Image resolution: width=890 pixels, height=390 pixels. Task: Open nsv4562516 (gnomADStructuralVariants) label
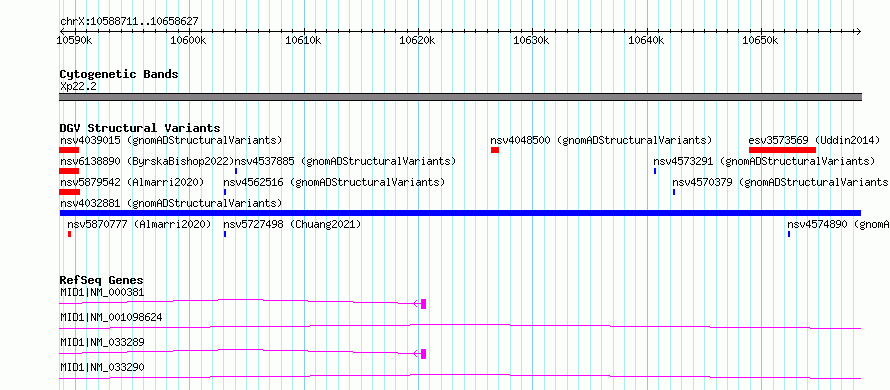(334, 182)
